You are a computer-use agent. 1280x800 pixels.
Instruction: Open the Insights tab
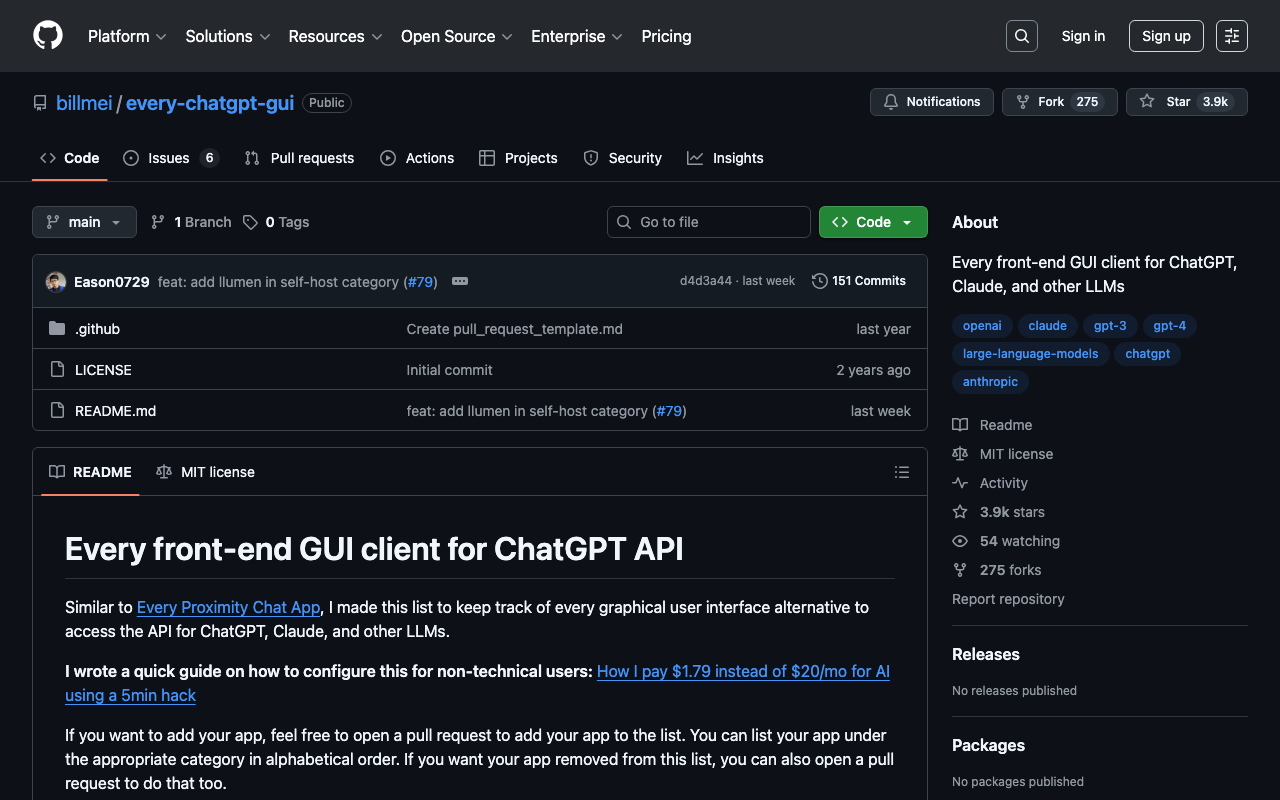(x=737, y=158)
